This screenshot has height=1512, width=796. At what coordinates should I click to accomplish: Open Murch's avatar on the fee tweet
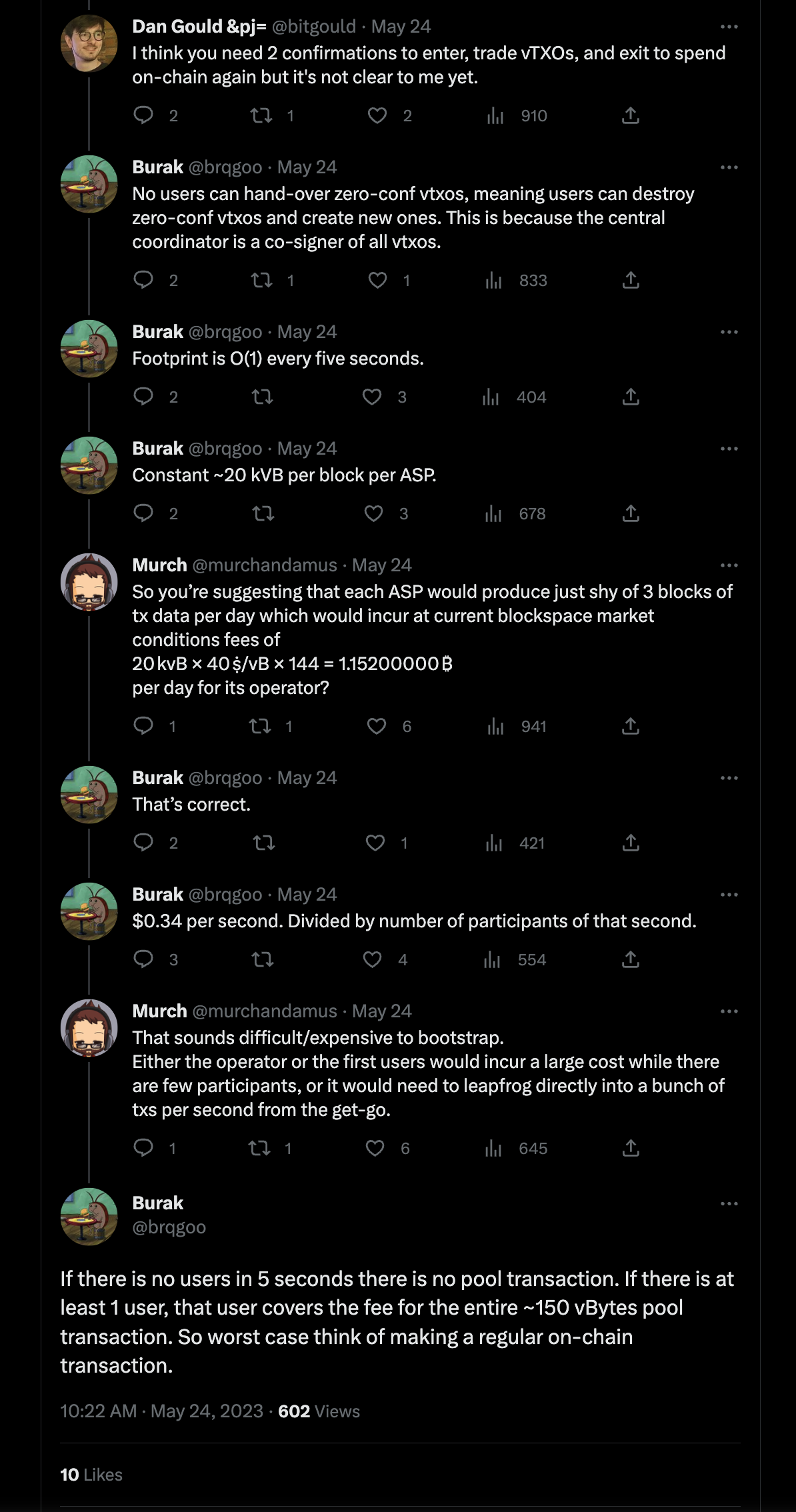coord(89,581)
